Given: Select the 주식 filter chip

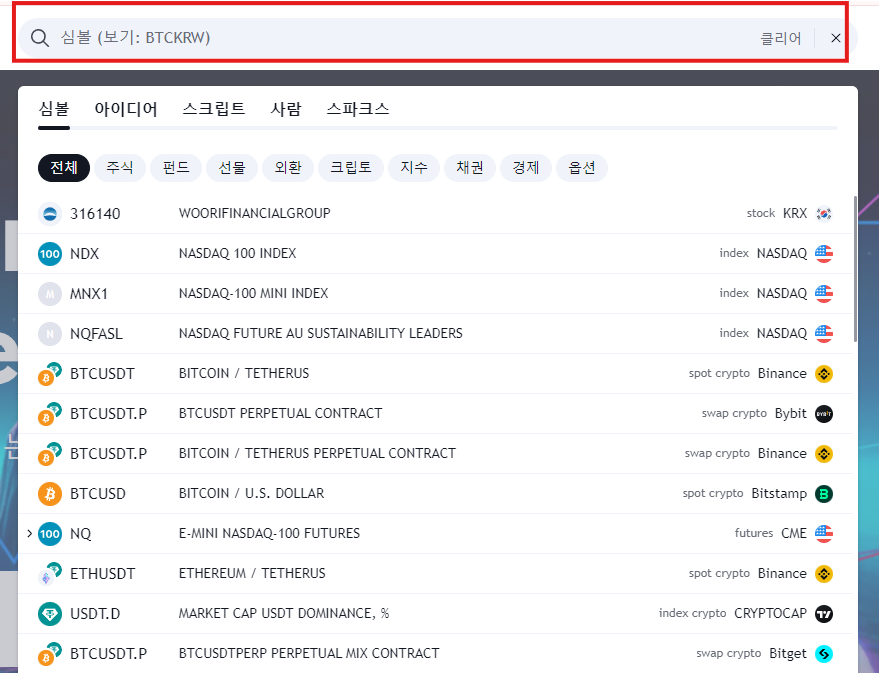Looking at the screenshot, I should (x=120, y=168).
